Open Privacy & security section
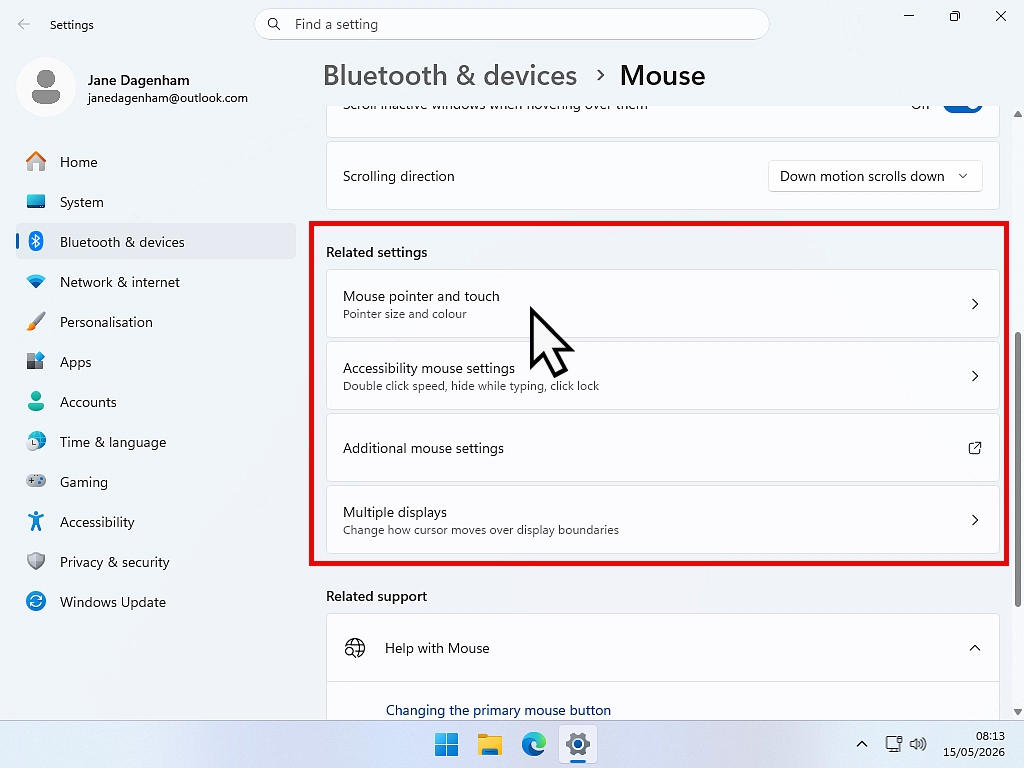 click(x=155, y=561)
